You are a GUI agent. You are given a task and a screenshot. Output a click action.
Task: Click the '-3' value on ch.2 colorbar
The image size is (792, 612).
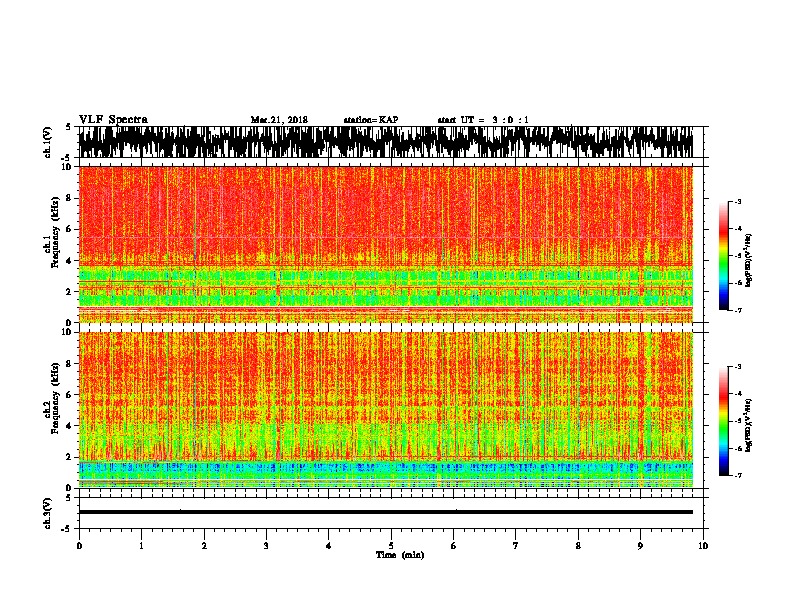coord(736,367)
